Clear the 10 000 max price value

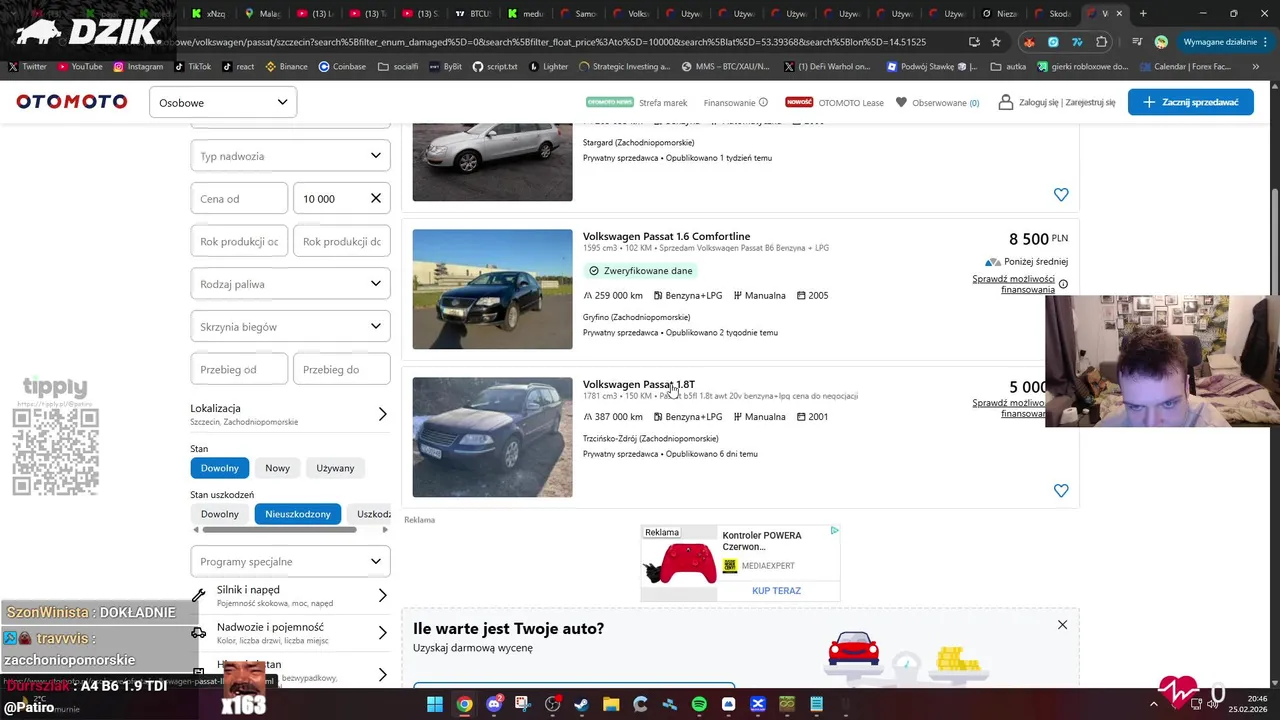click(x=376, y=198)
